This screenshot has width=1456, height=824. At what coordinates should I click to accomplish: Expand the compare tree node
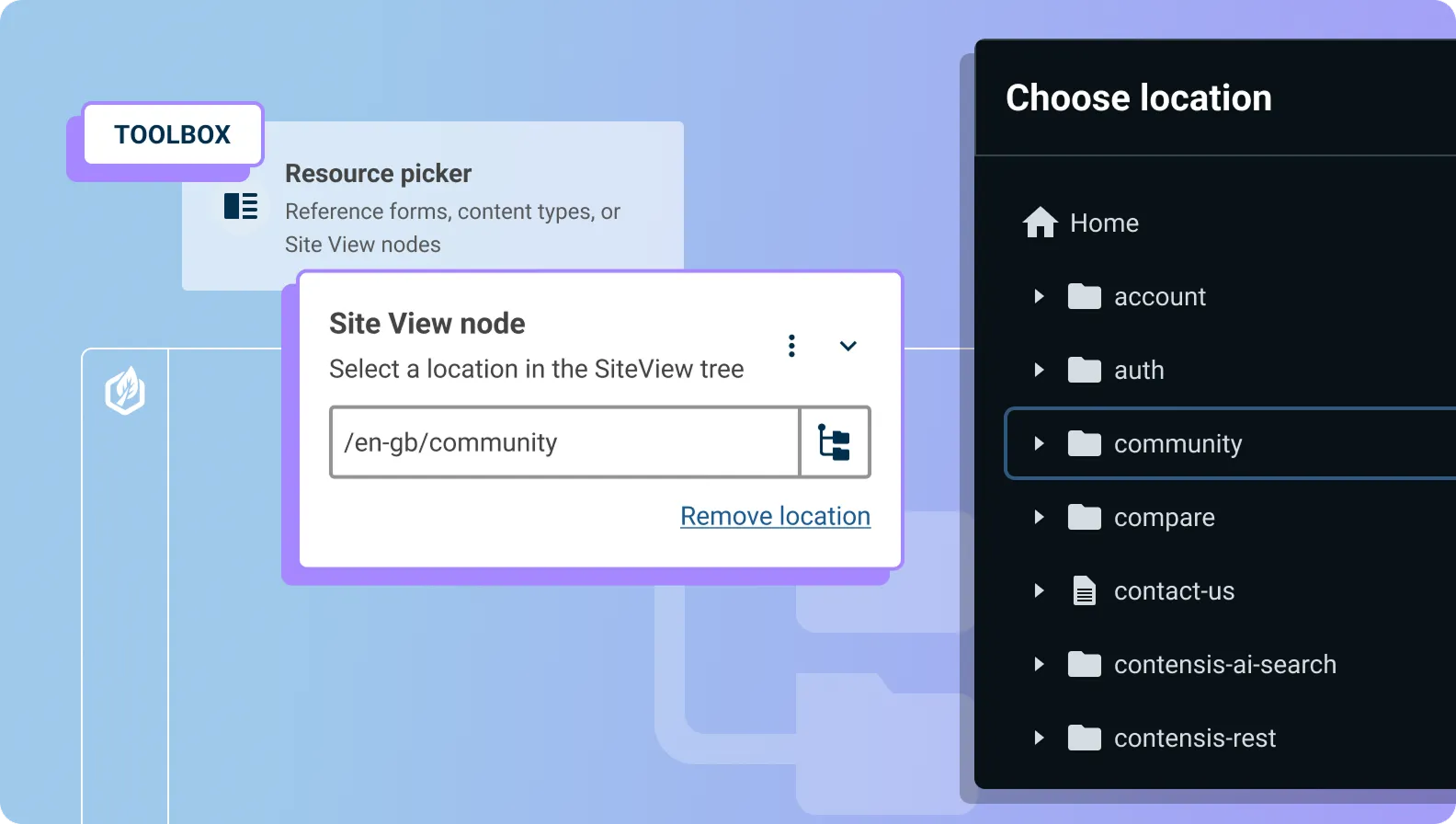pyautogui.click(x=1039, y=517)
